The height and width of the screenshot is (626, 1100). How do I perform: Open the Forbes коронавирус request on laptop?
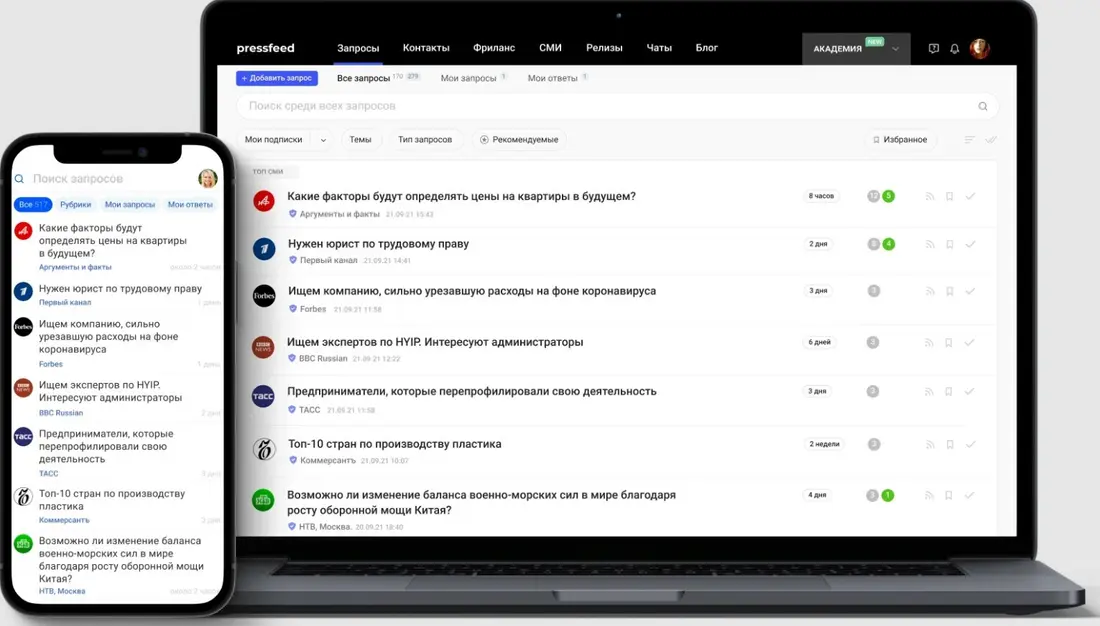pos(472,291)
